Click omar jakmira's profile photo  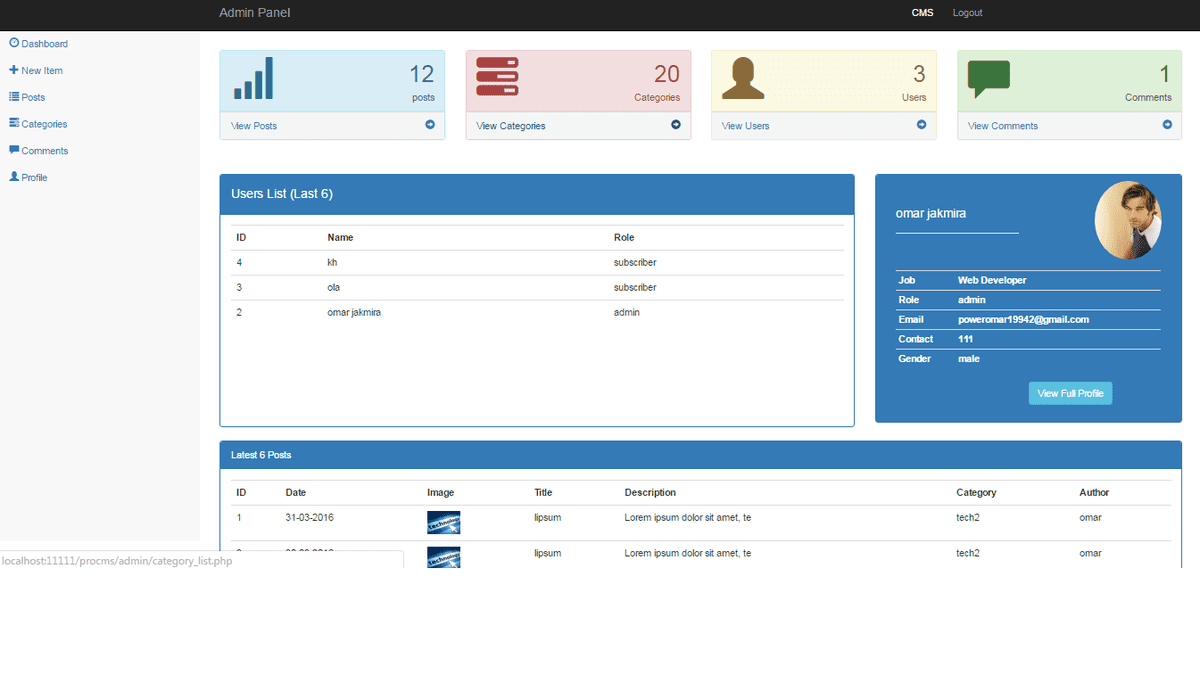pos(1128,220)
